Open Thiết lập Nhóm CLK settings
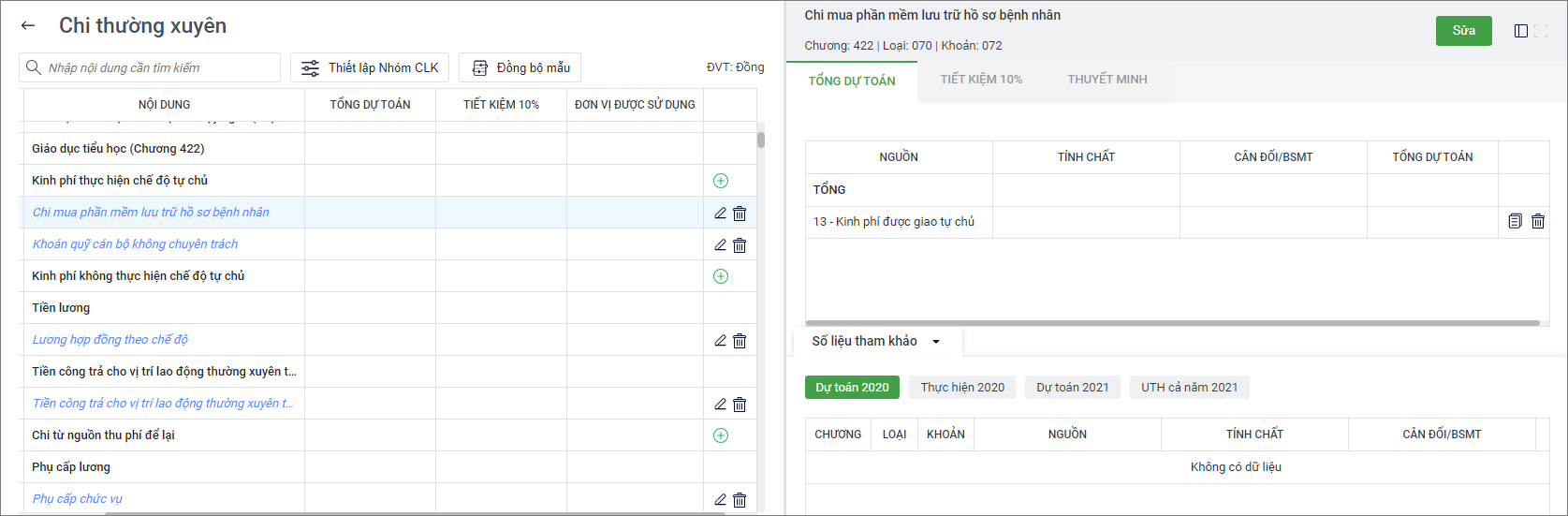 (x=370, y=67)
